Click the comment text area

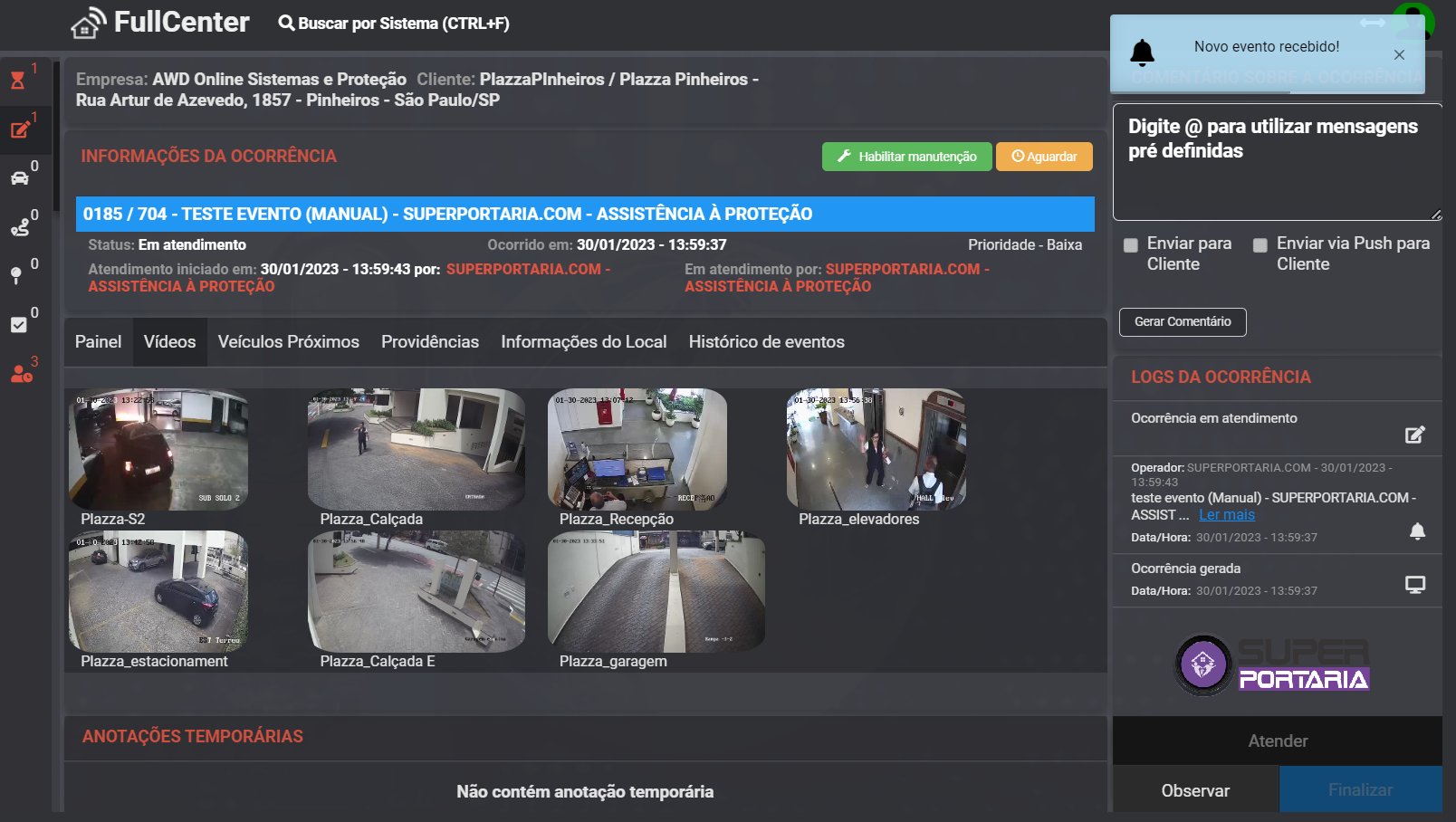pyautogui.click(x=1278, y=162)
